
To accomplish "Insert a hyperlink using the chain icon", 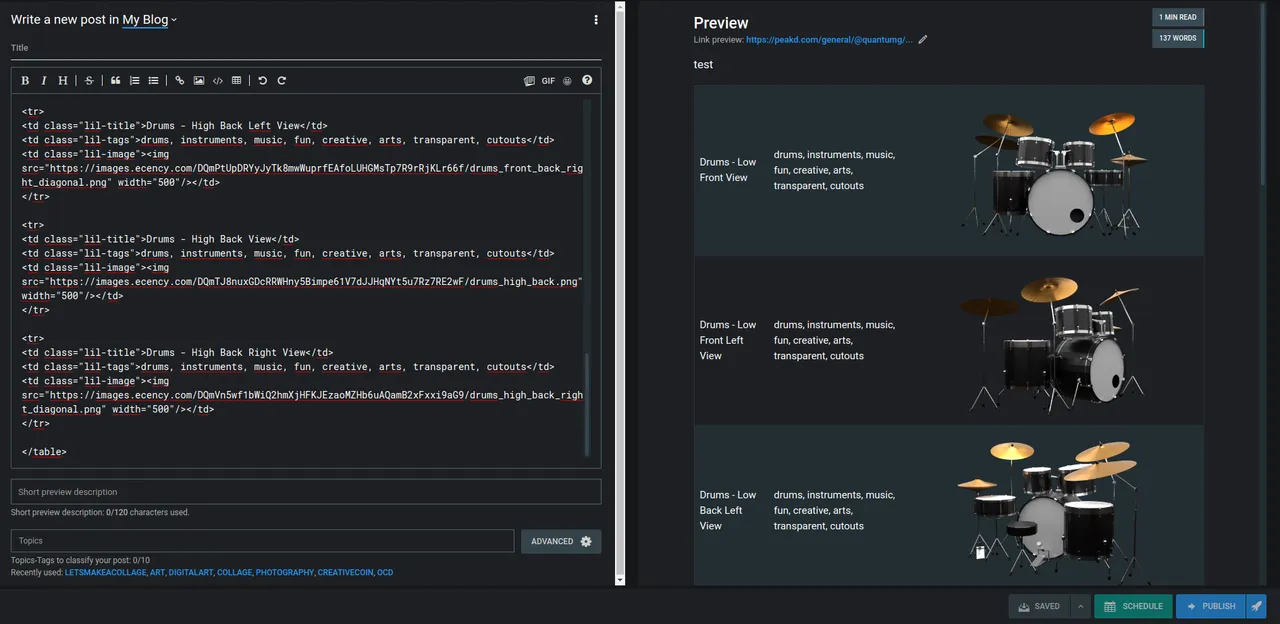I will pyautogui.click(x=180, y=81).
